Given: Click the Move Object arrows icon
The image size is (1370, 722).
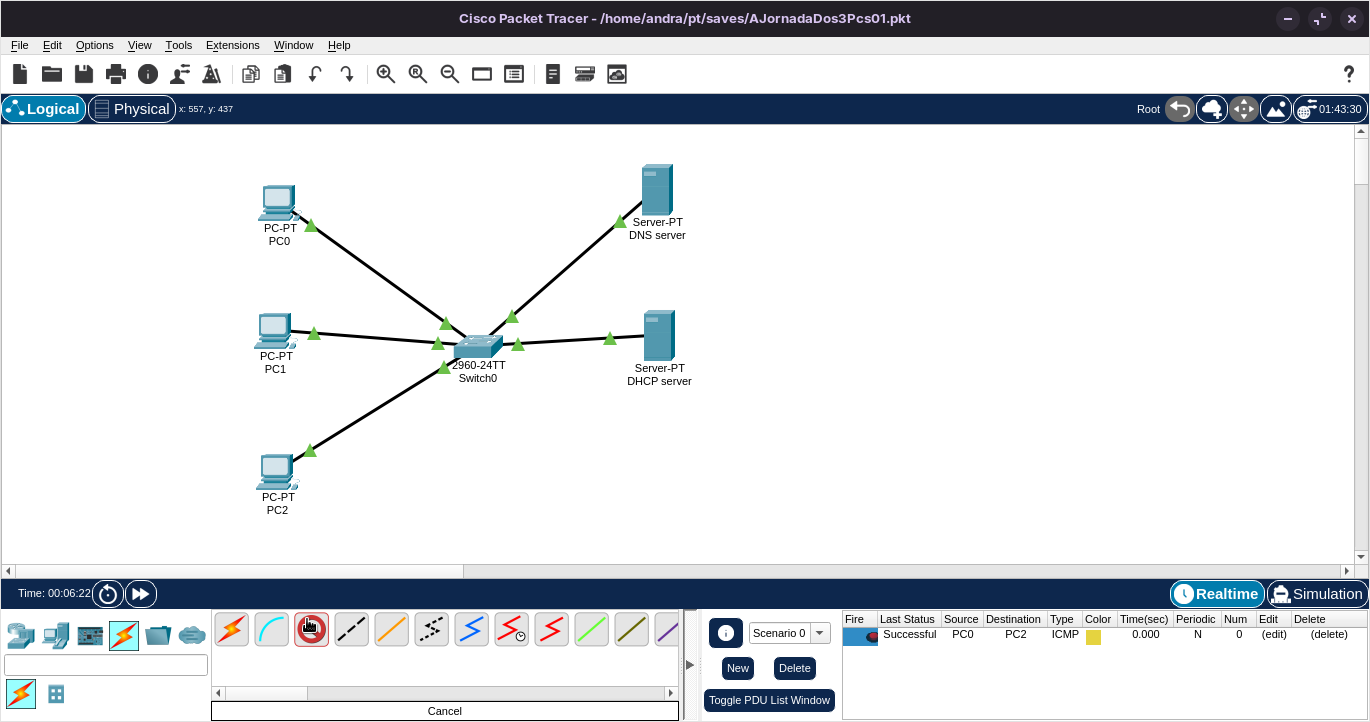Looking at the screenshot, I should click(1244, 109).
